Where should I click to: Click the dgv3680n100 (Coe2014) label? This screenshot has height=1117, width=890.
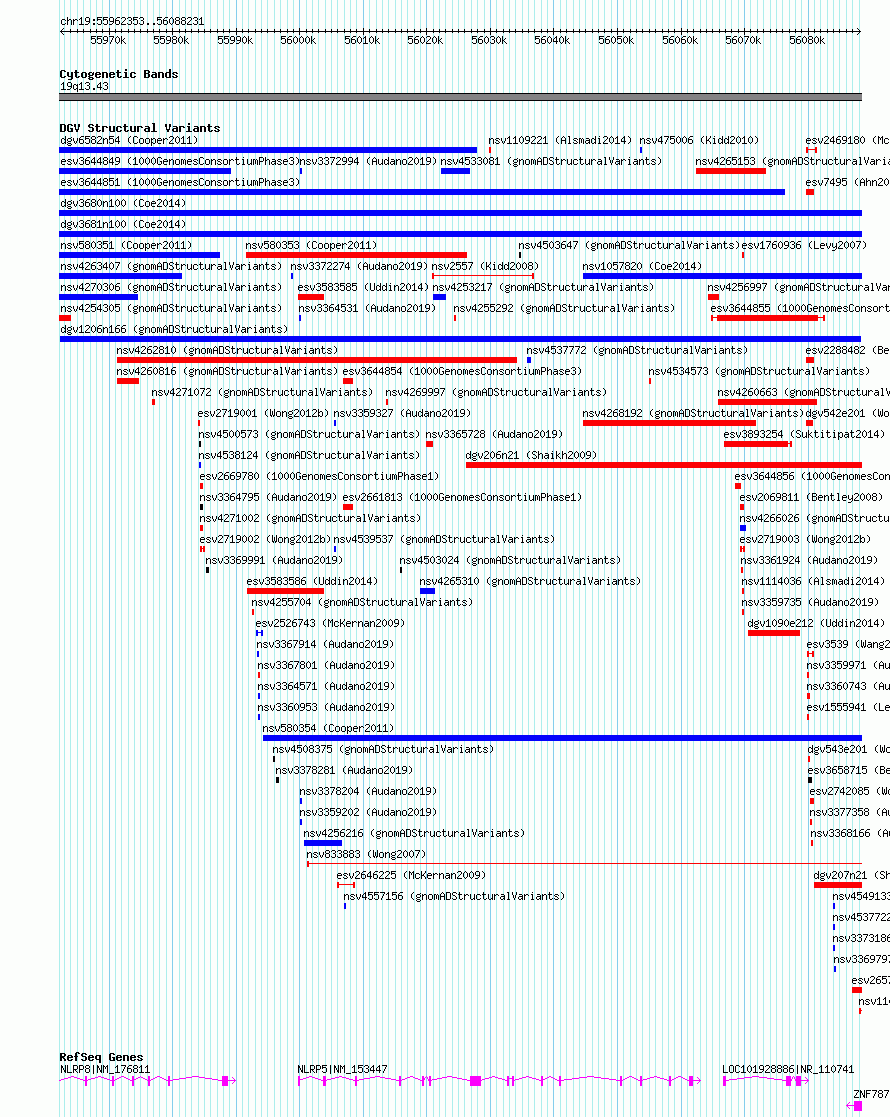point(123,203)
